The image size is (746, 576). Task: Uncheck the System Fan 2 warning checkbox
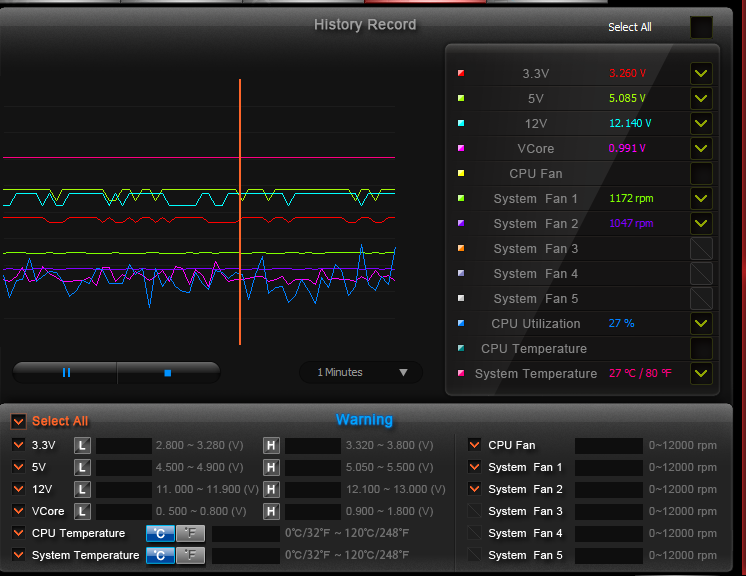(x=474, y=488)
